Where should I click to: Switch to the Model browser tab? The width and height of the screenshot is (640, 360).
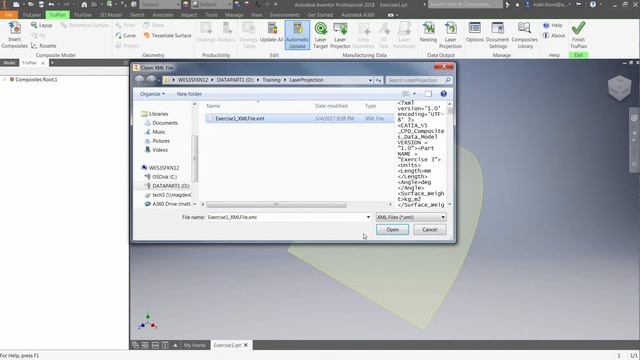click(x=9, y=63)
